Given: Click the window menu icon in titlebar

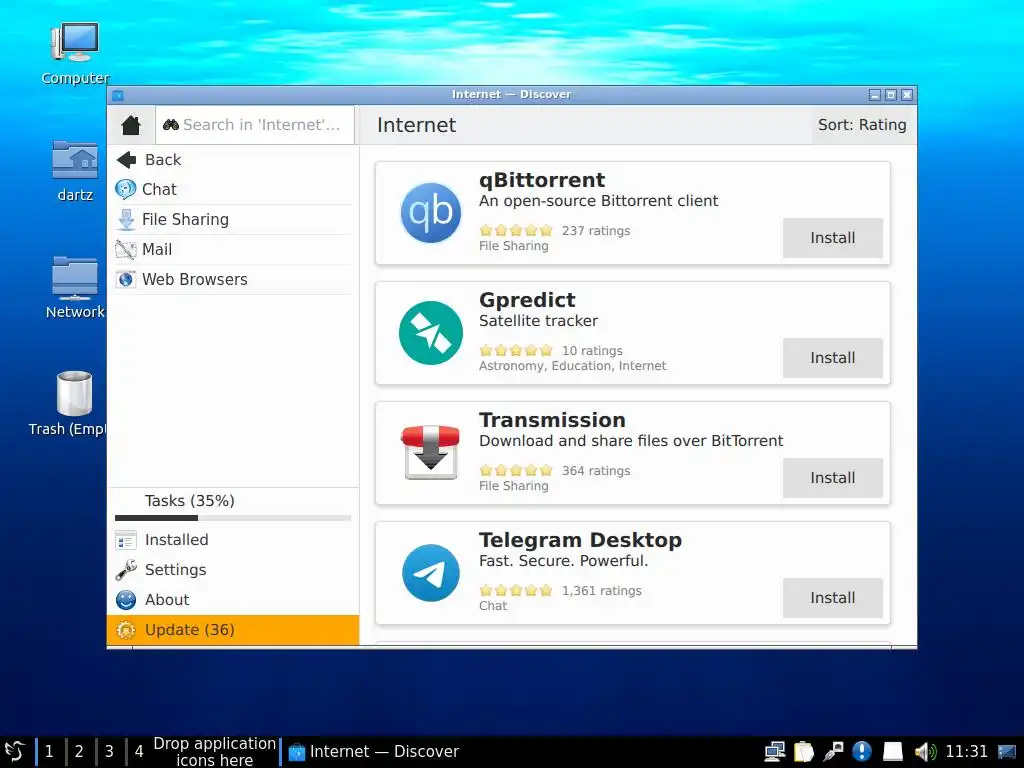Looking at the screenshot, I should [118, 95].
